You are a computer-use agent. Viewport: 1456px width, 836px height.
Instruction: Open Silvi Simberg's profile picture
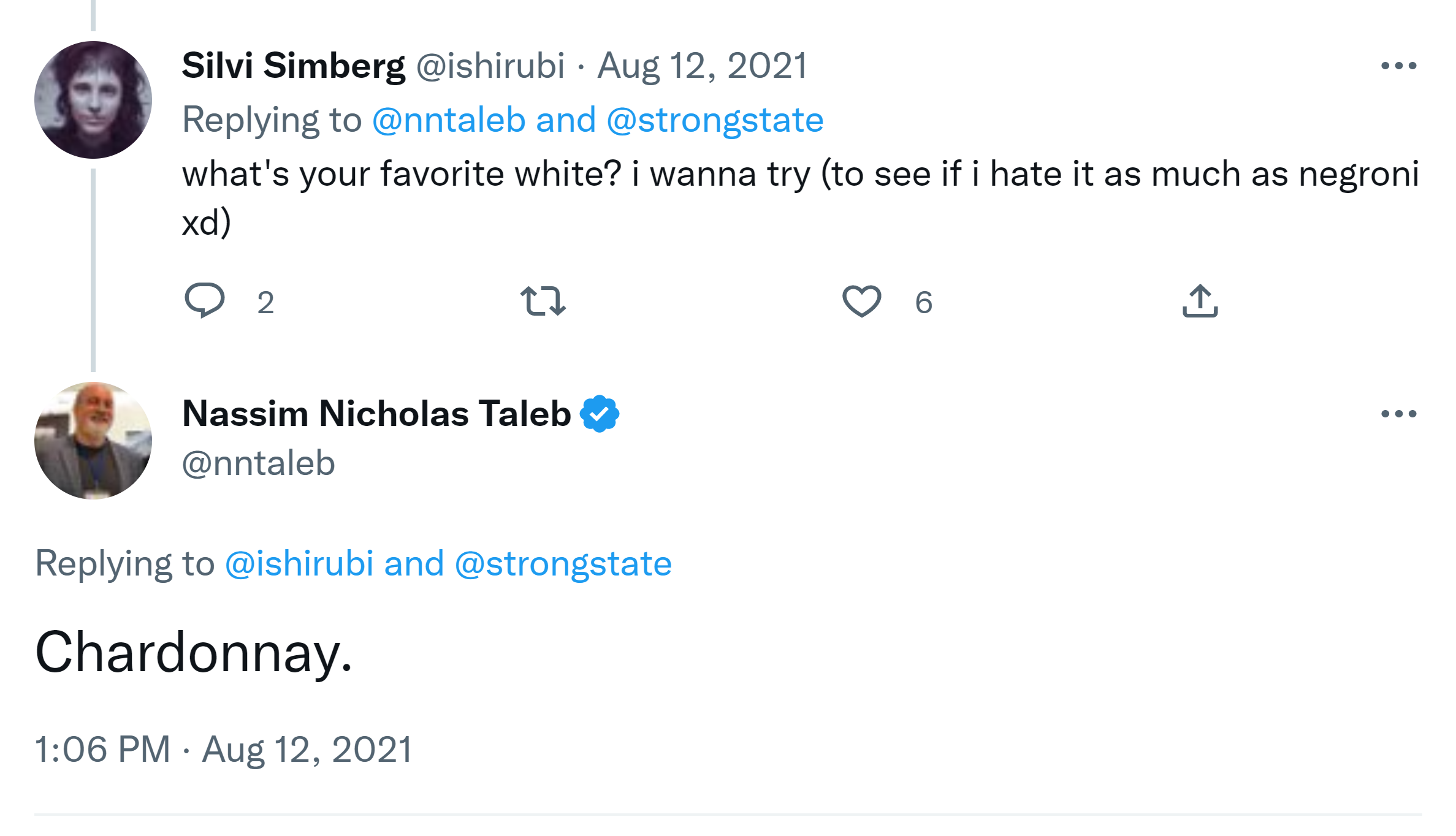coord(93,100)
